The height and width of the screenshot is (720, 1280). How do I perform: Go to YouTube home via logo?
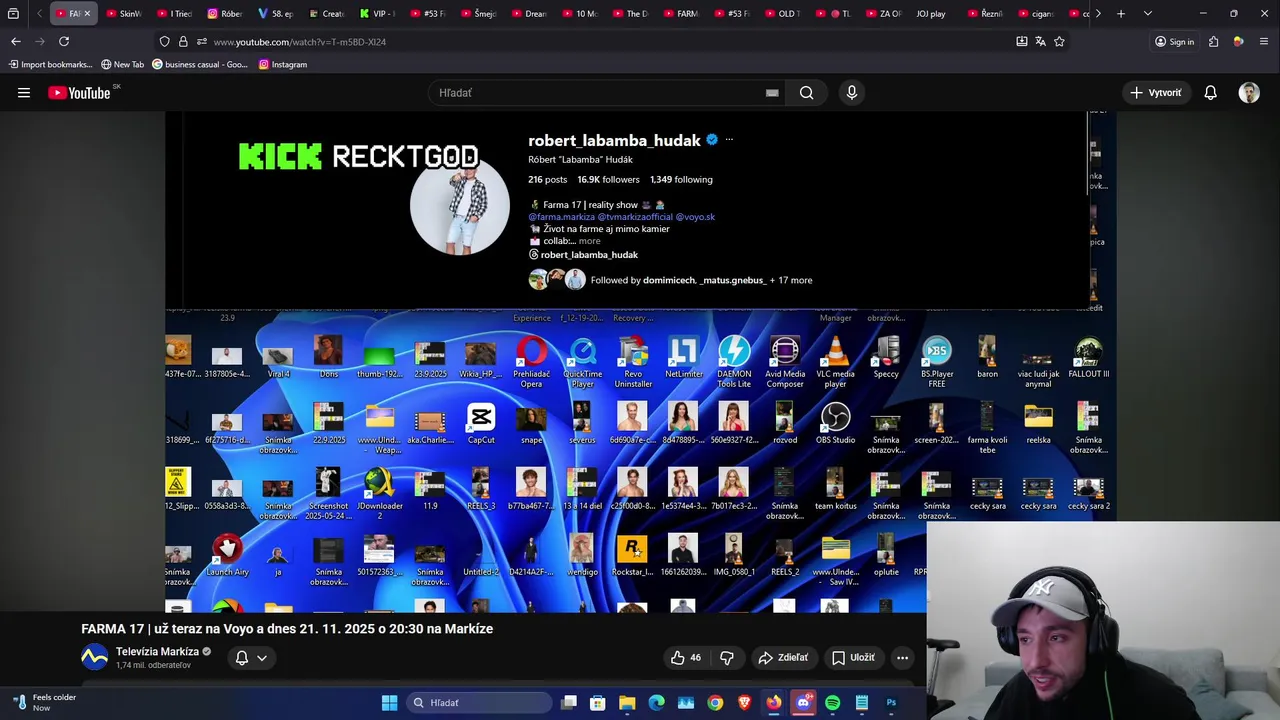point(79,93)
